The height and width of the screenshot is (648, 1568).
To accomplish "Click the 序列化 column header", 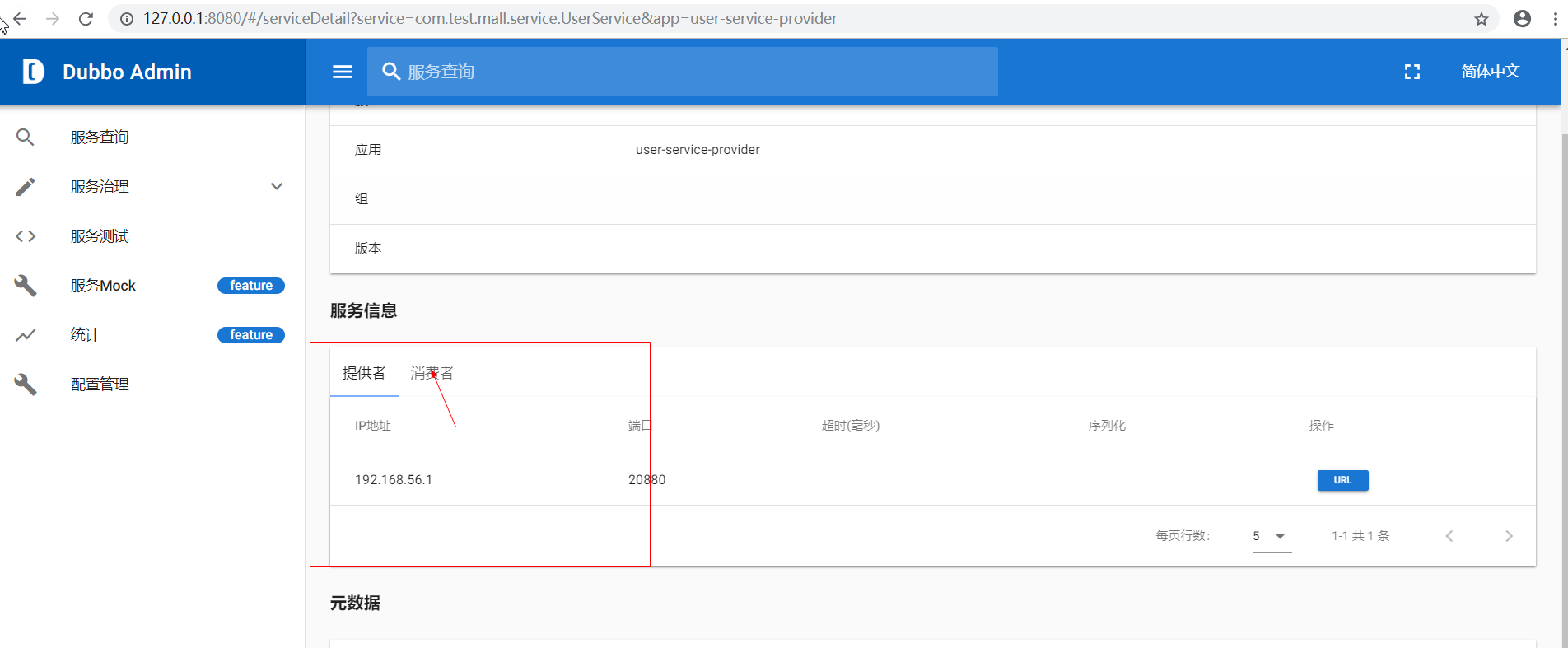I will (1107, 426).
